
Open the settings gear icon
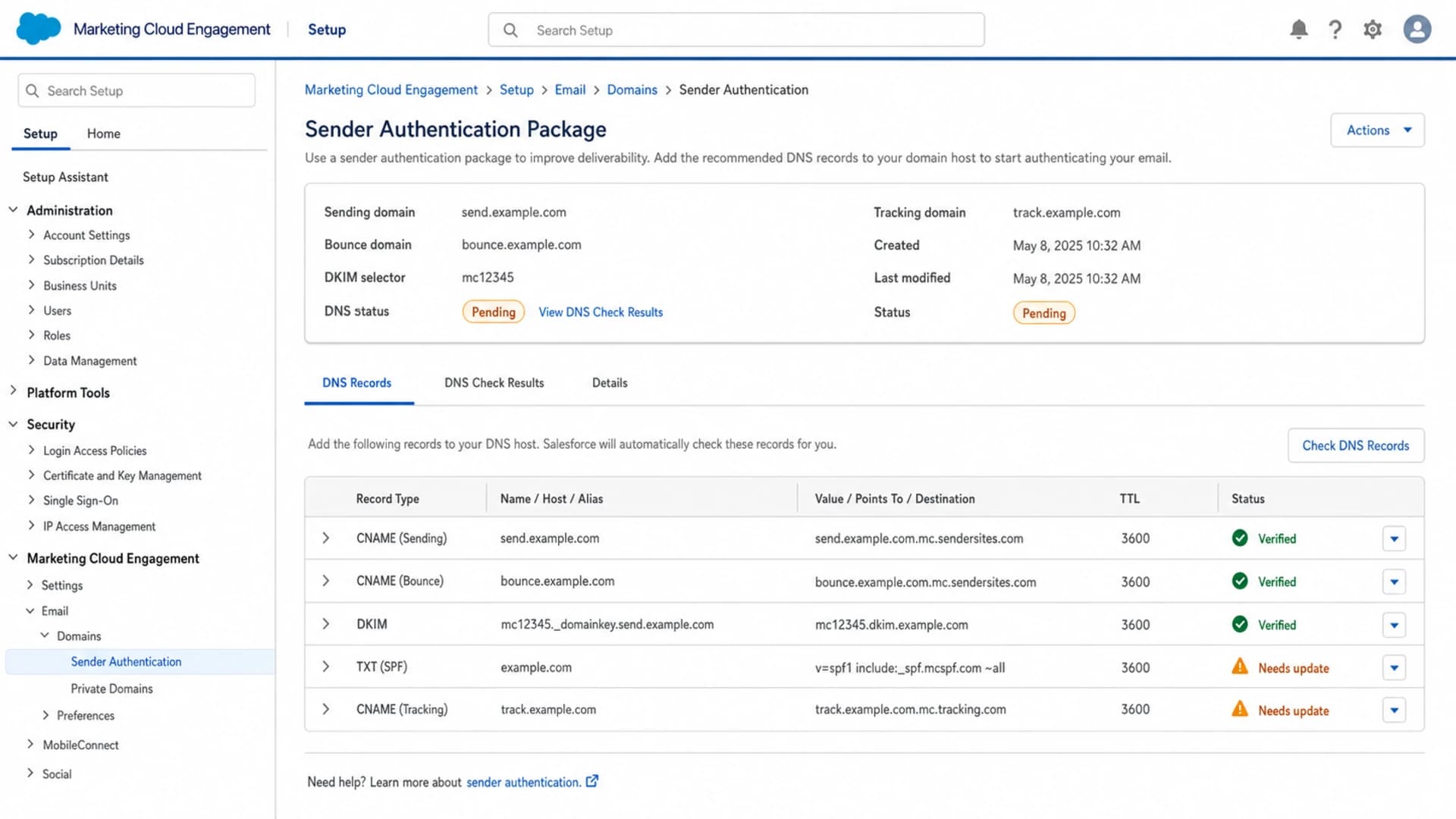point(1373,30)
